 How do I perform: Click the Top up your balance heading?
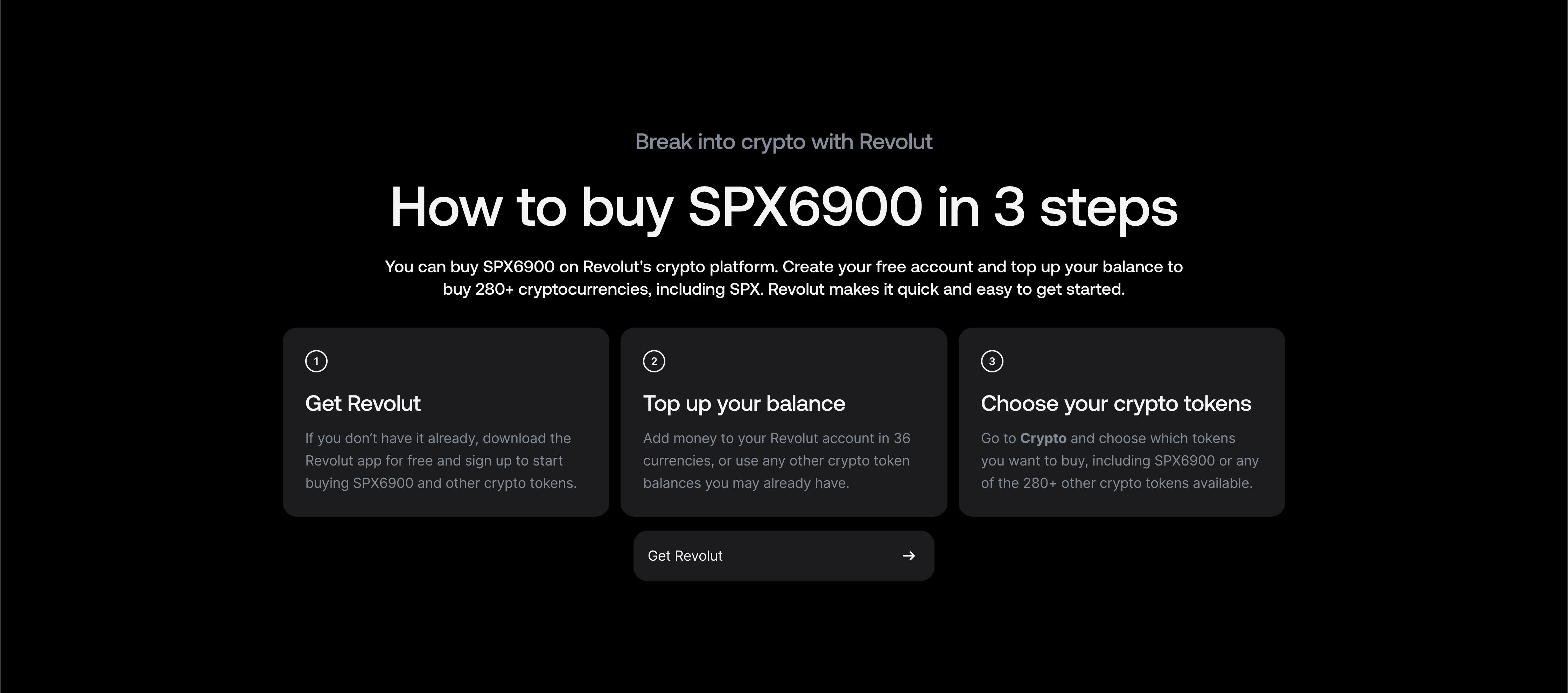(x=744, y=403)
